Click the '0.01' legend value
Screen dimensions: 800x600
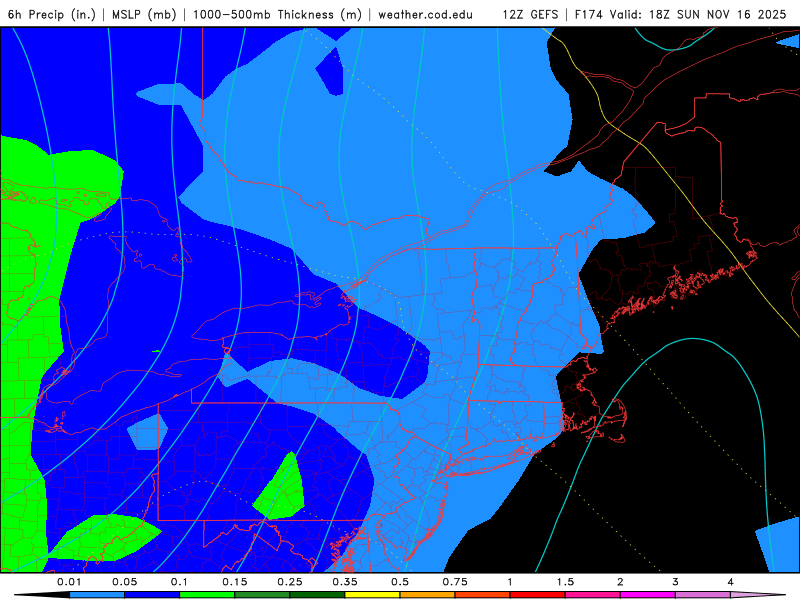pyautogui.click(x=69, y=582)
